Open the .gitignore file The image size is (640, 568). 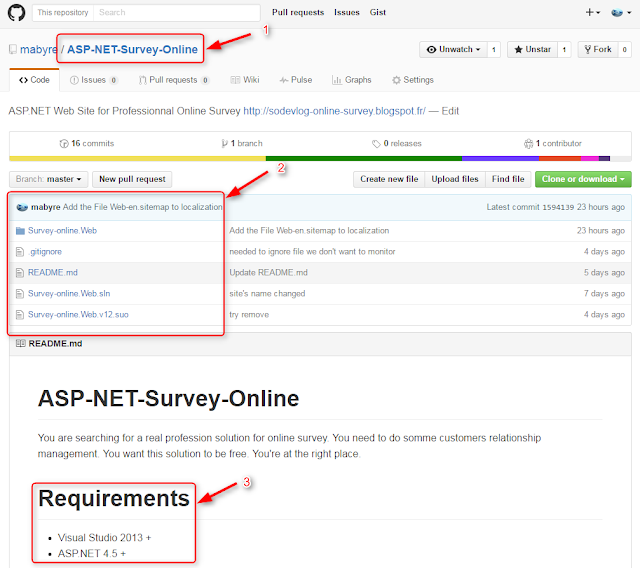(x=45, y=252)
